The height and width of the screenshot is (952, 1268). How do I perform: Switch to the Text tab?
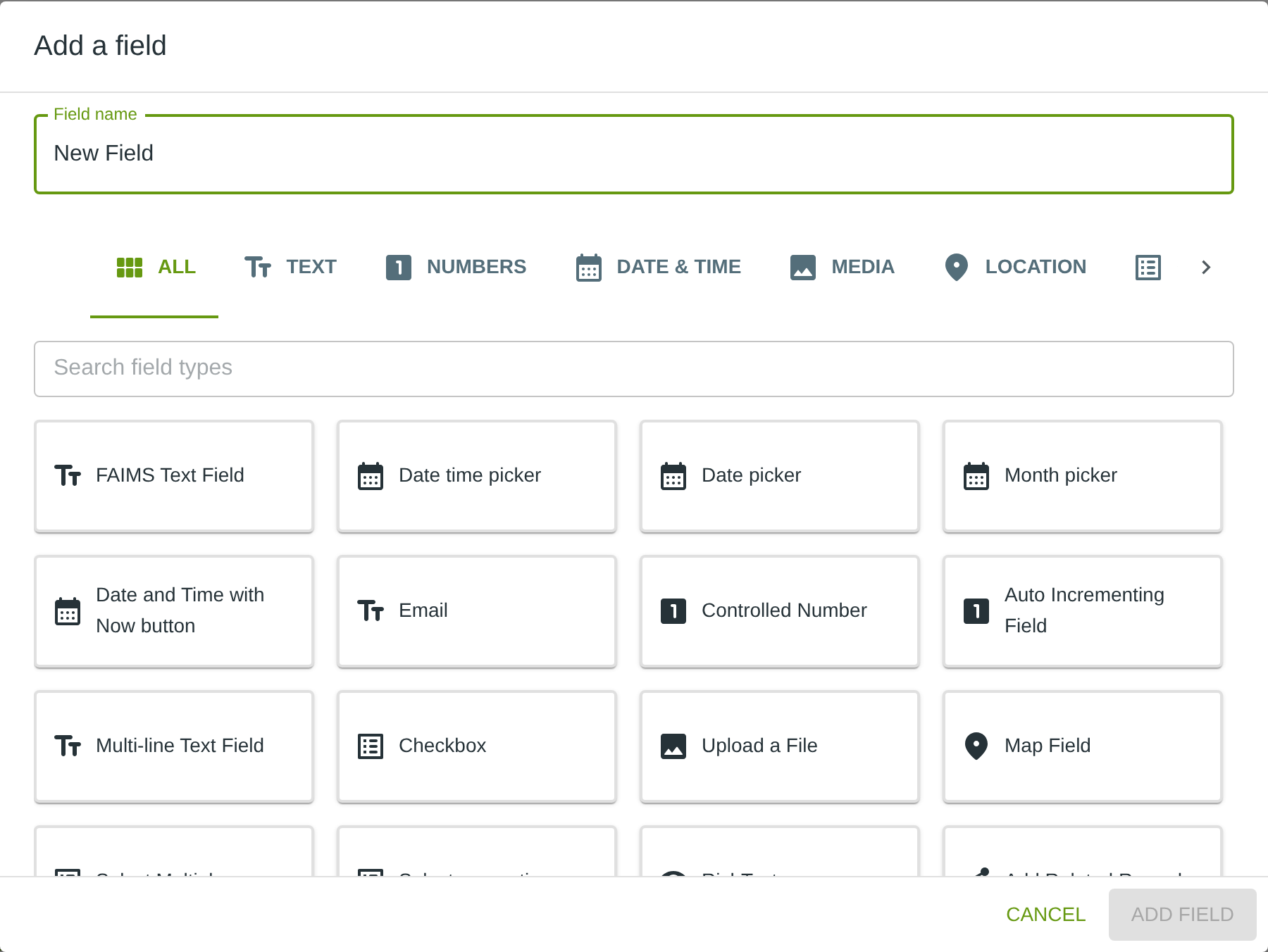tap(290, 268)
